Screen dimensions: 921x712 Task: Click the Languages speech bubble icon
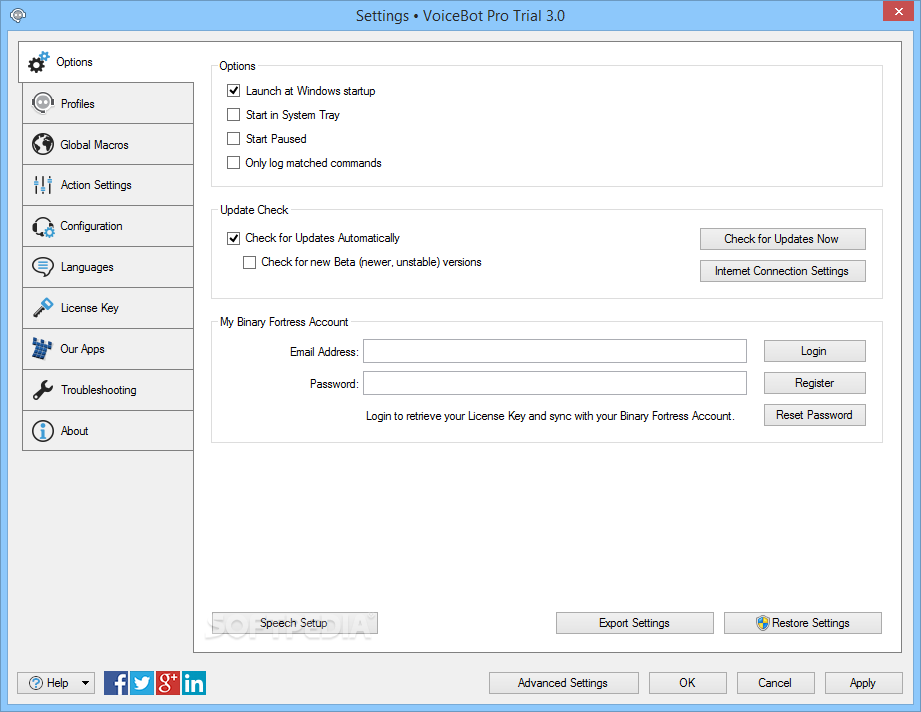[x=43, y=267]
